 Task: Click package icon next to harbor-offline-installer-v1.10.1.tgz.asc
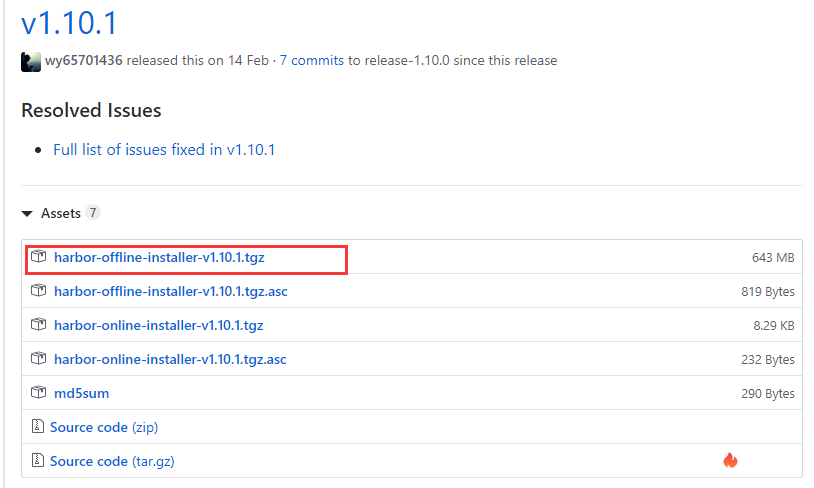click(x=38, y=291)
